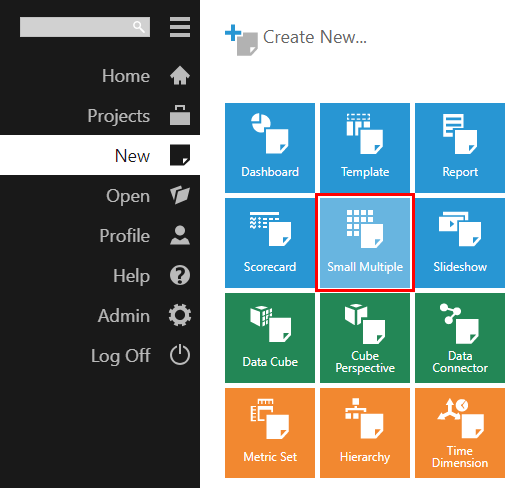Create a new Dashboard tile
Screen dimensions: 518x488
(270, 148)
